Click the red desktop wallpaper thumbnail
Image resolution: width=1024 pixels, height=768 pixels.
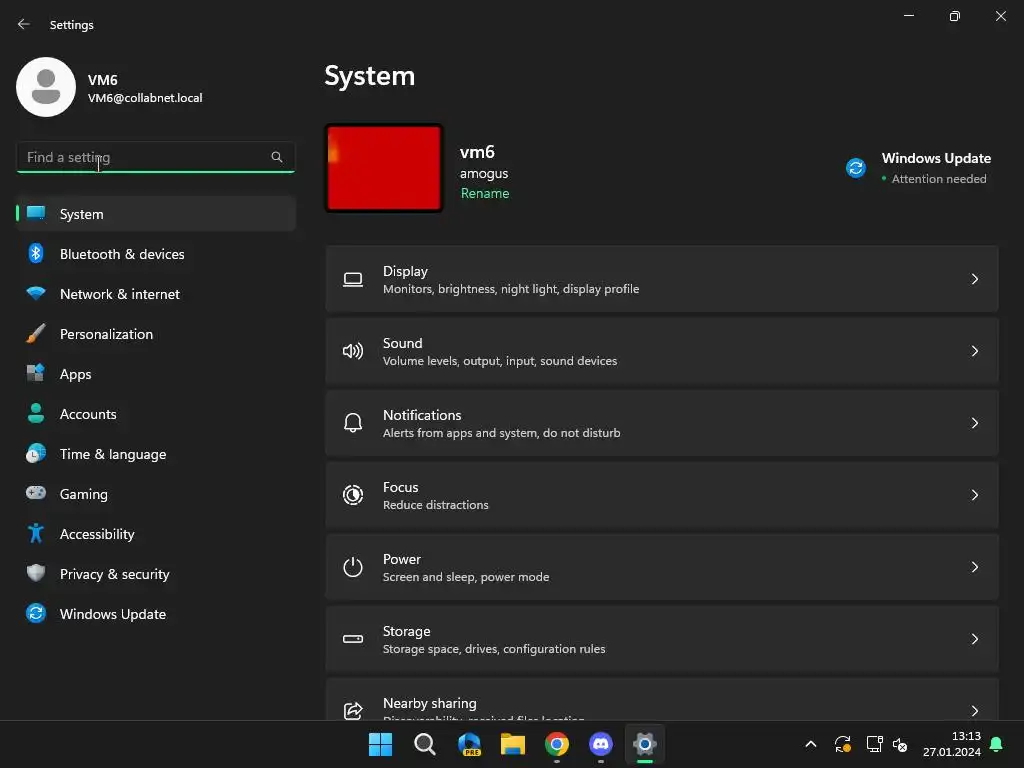tap(384, 168)
